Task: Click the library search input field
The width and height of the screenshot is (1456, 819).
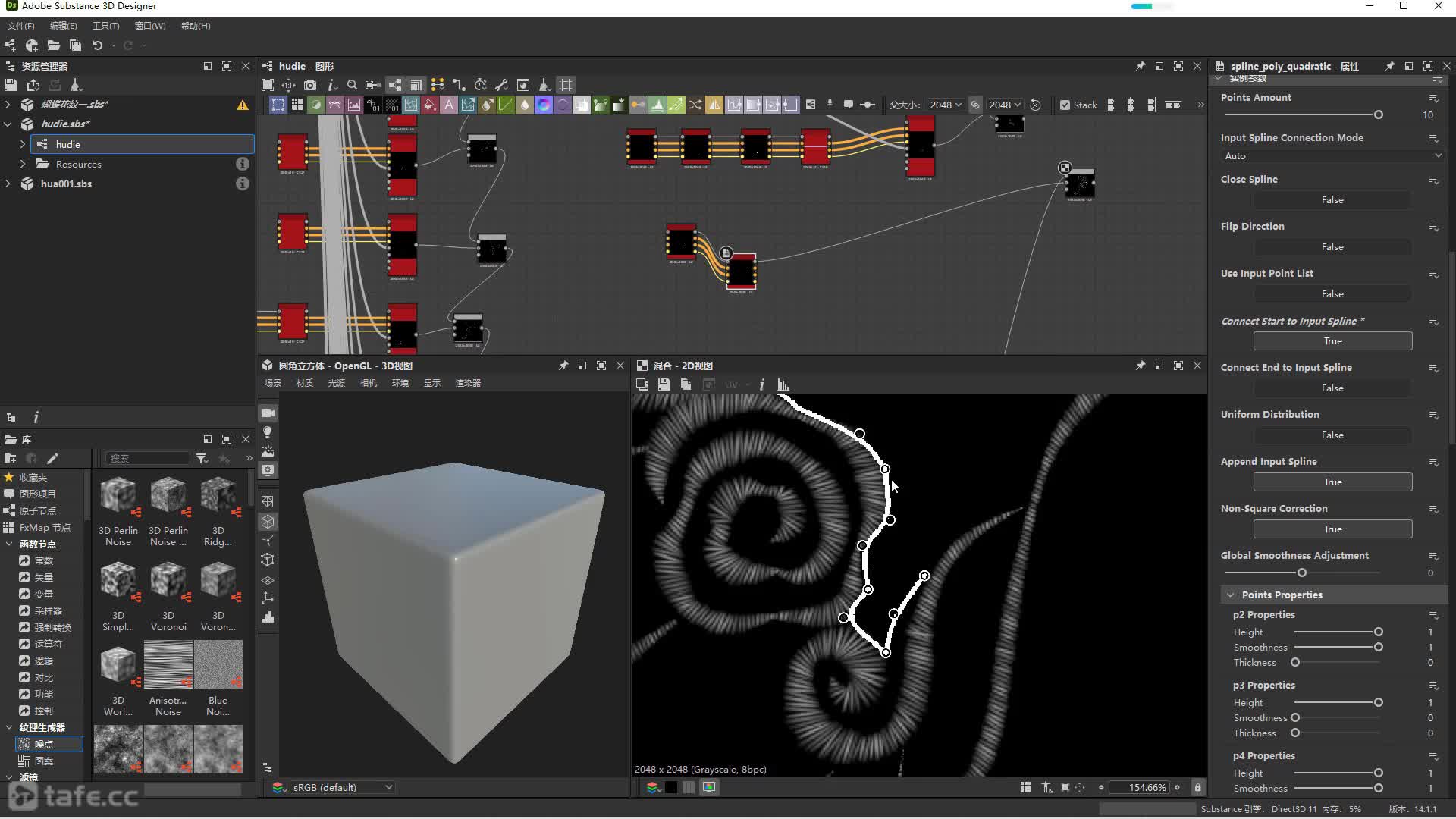Action: 148,458
